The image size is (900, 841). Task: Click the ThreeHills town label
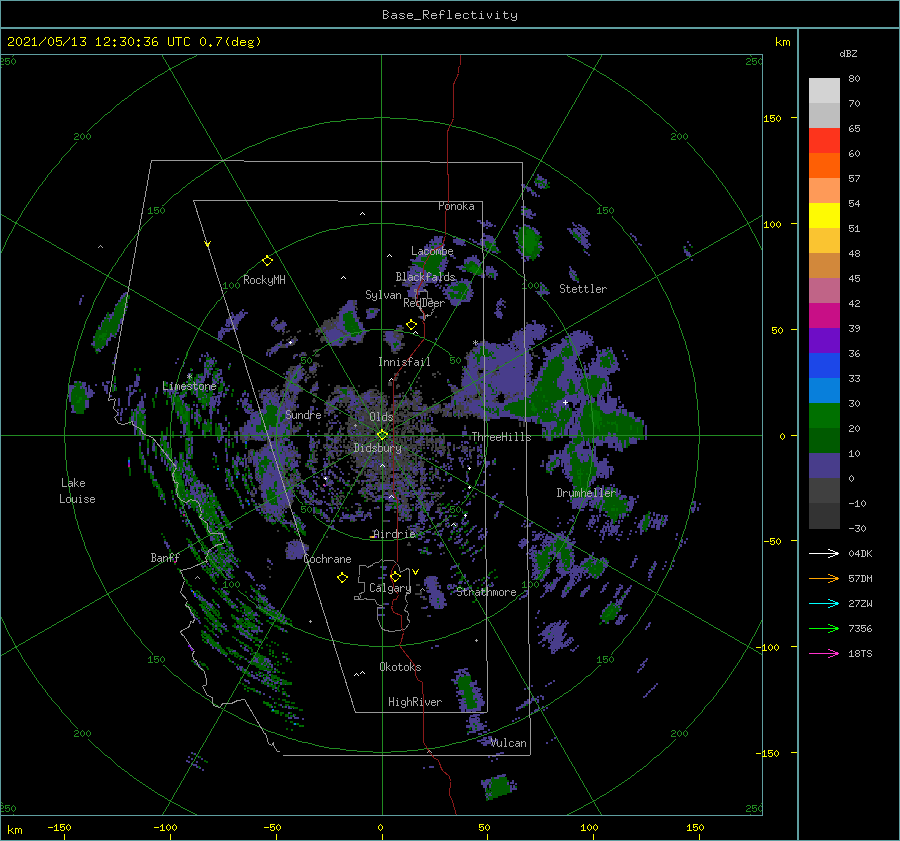click(501, 437)
